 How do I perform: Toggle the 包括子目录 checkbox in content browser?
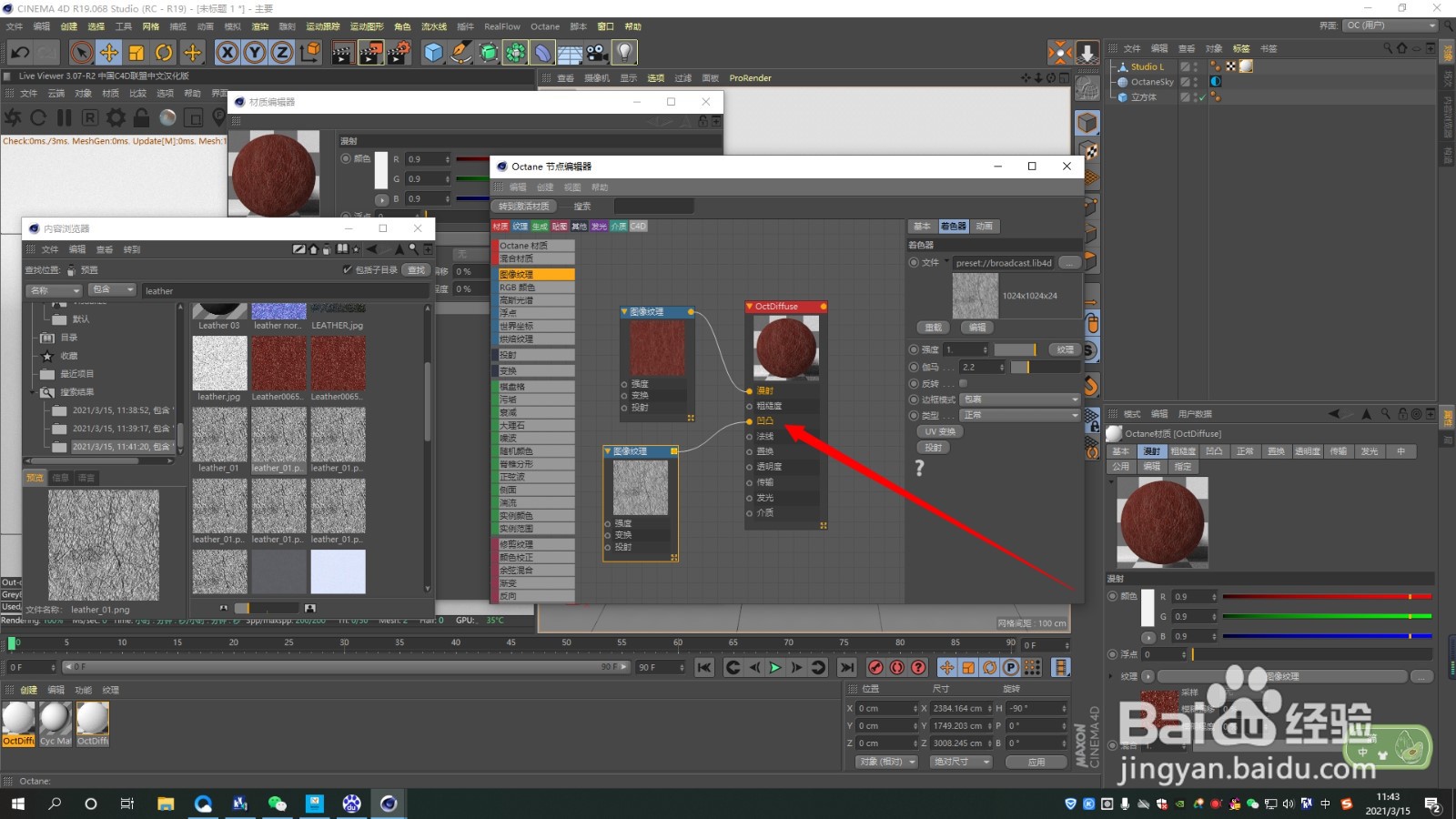click(x=347, y=269)
